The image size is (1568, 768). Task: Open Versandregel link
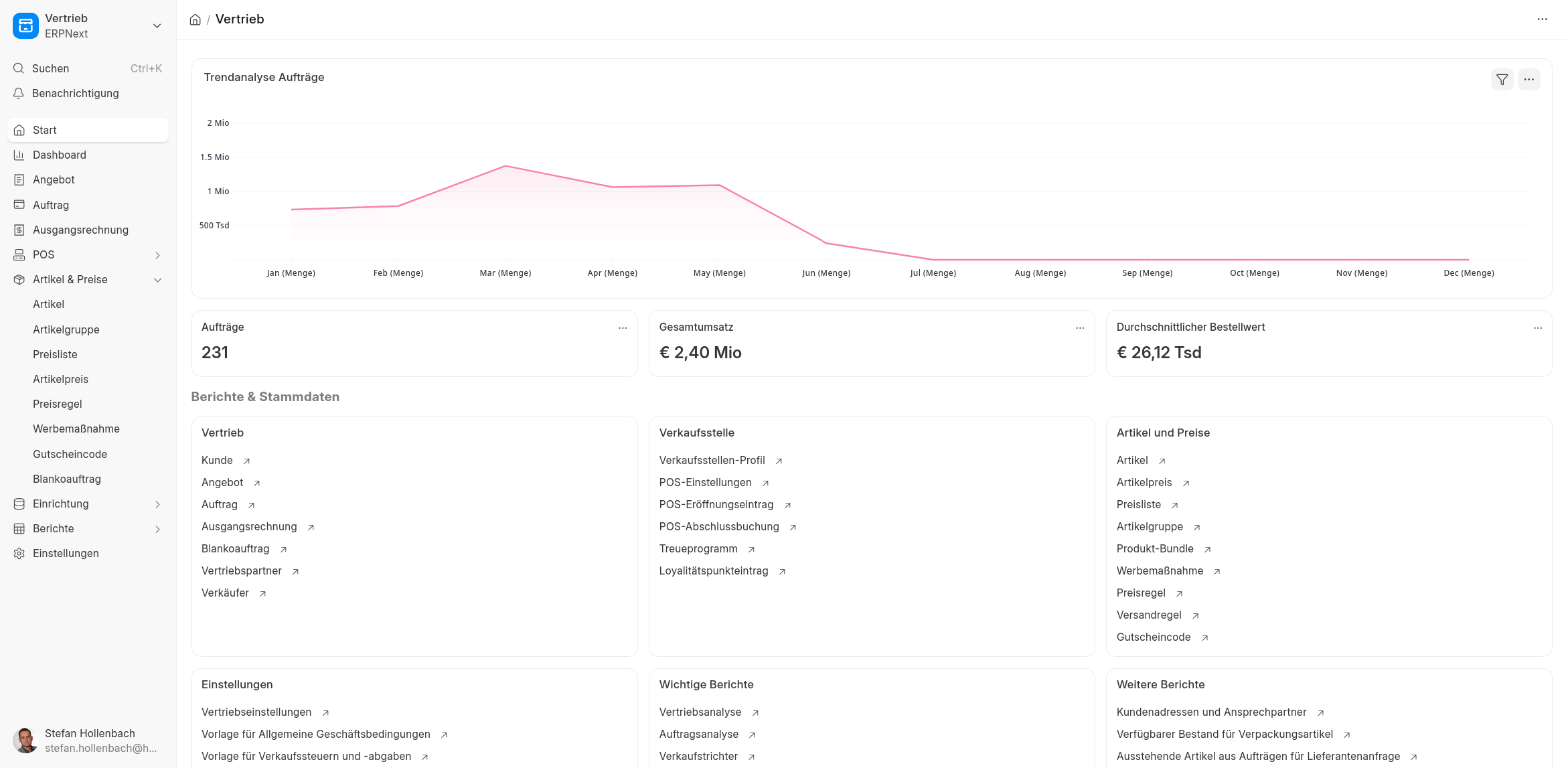tap(1149, 615)
